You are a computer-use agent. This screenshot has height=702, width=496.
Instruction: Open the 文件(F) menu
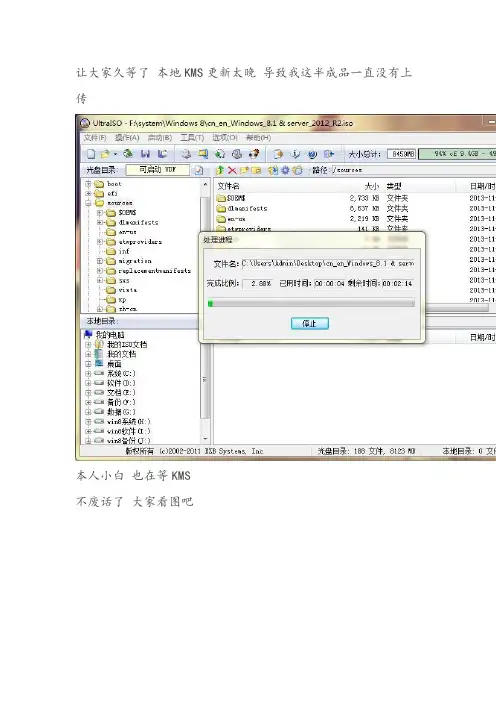pyautogui.click(x=95, y=137)
